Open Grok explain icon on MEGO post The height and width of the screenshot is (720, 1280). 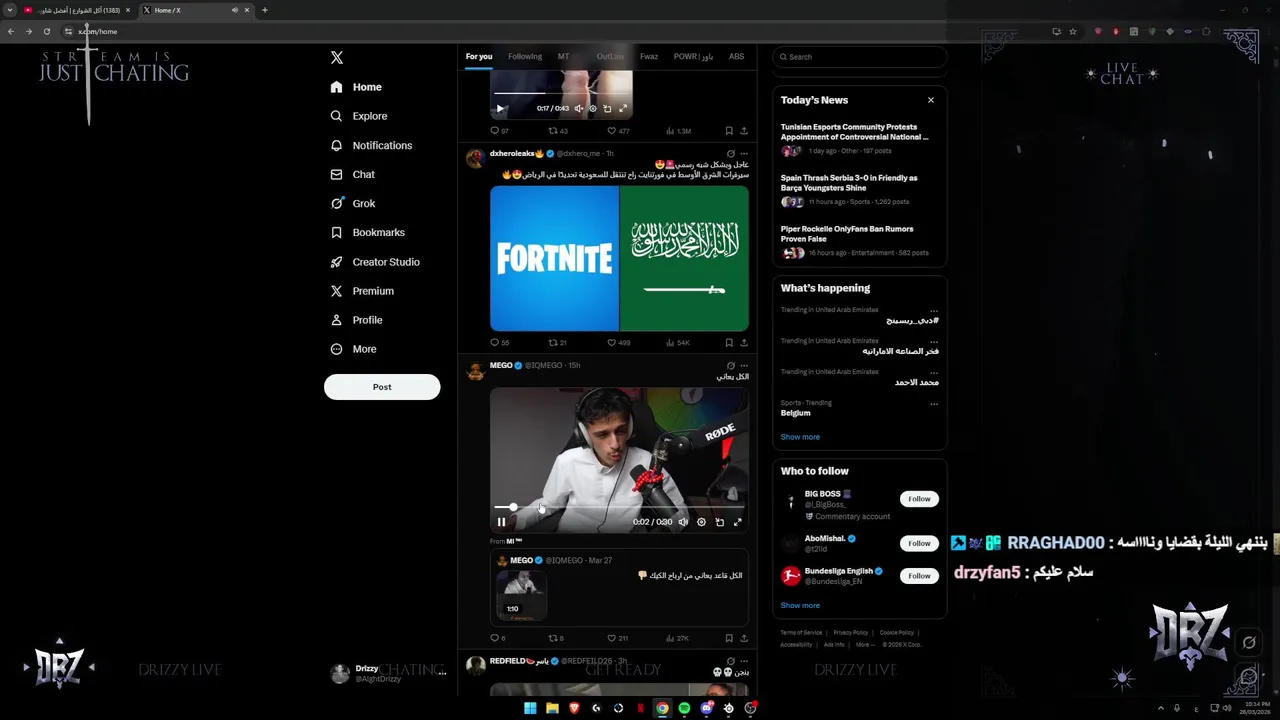click(730, 366)
